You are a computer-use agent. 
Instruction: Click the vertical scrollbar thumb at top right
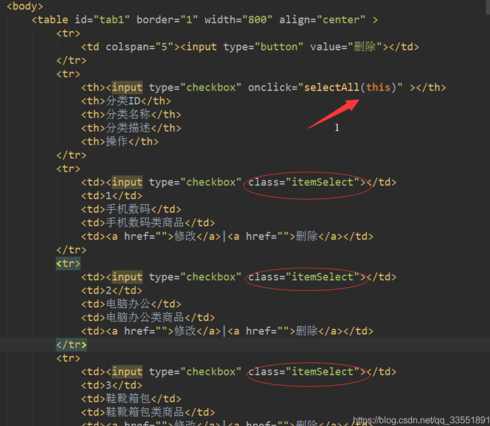487,7
